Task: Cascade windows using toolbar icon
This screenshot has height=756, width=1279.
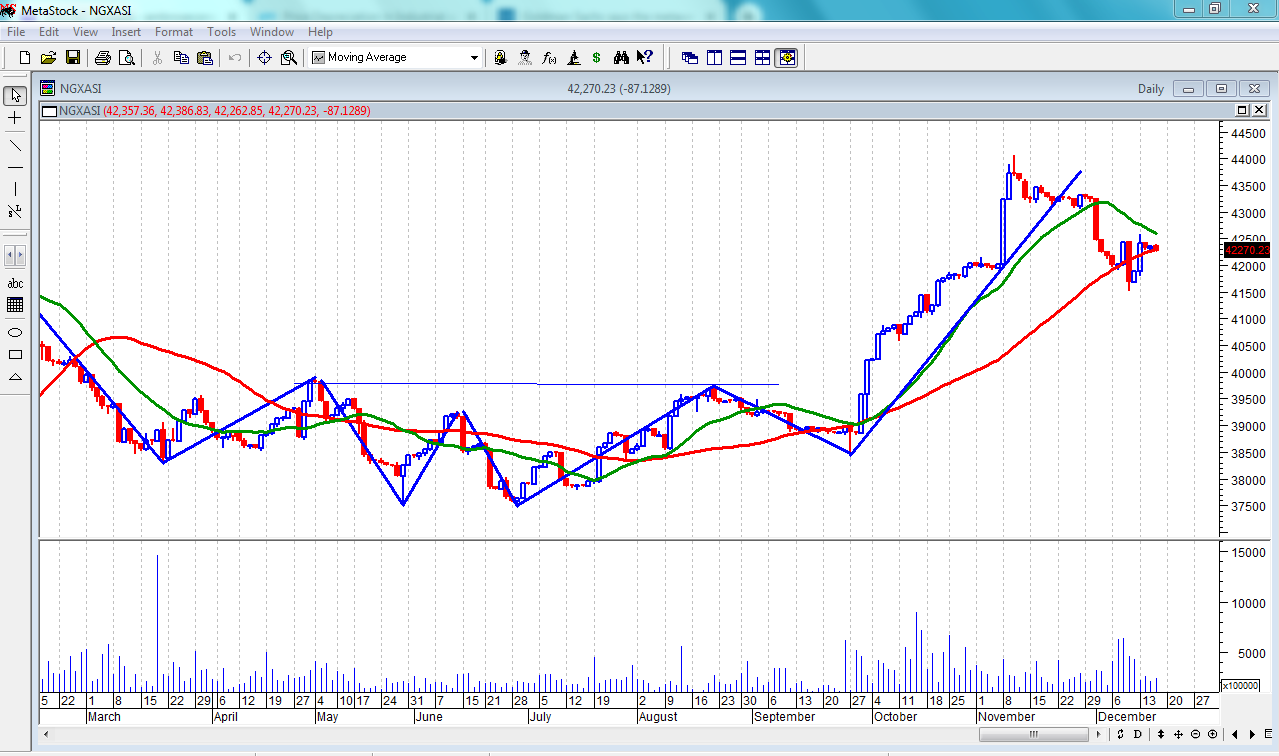Action: tap(690, 58)
